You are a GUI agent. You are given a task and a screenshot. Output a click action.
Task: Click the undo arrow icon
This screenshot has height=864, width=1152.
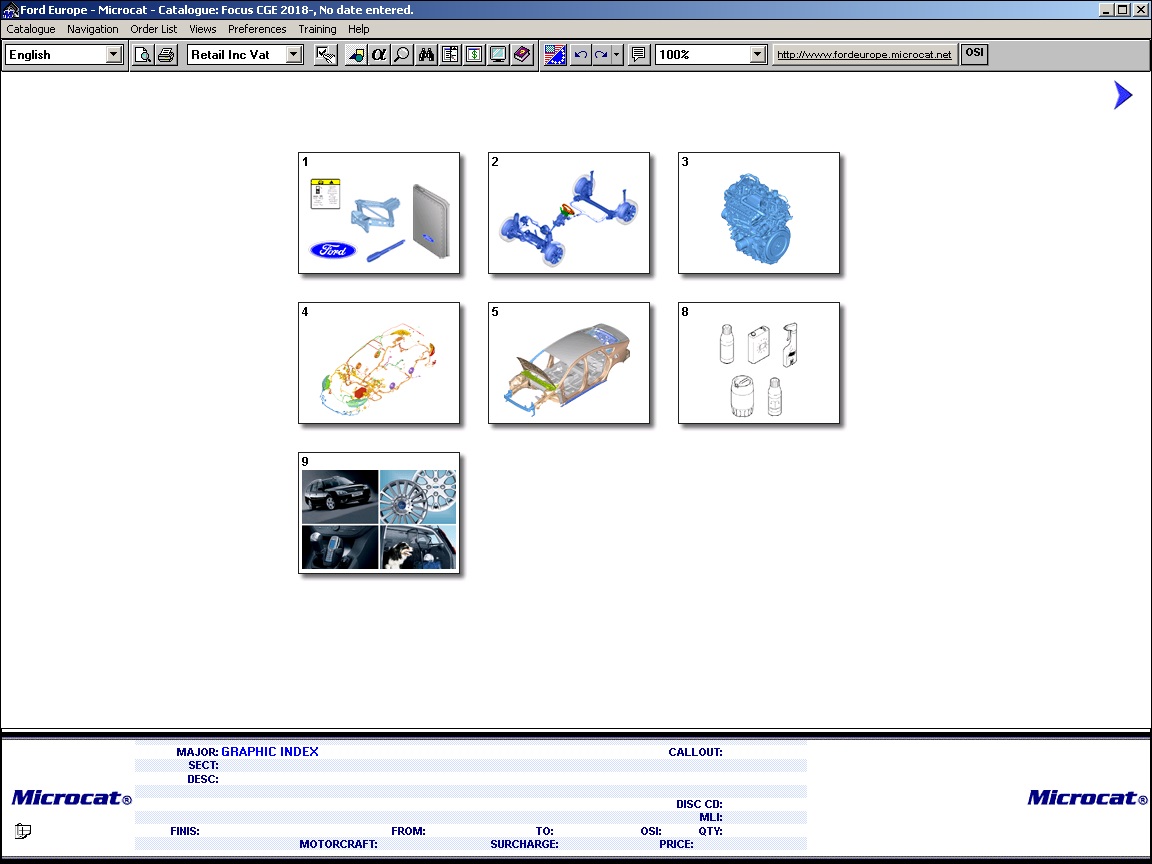[580, 55]
